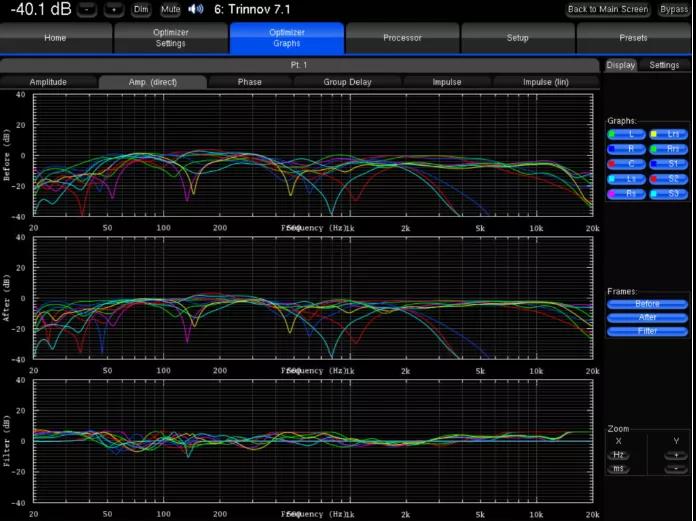This screenshot has height=521, width=696.
Task: Toggle the Rs channel graph
Action: click(x=626, y=194)
